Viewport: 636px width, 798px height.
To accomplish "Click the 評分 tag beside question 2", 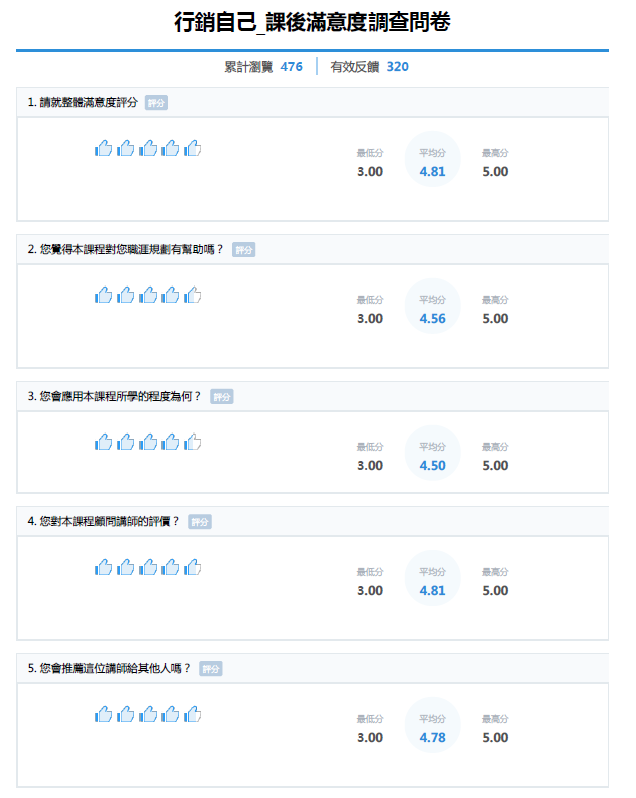I will tap(243, 250).
